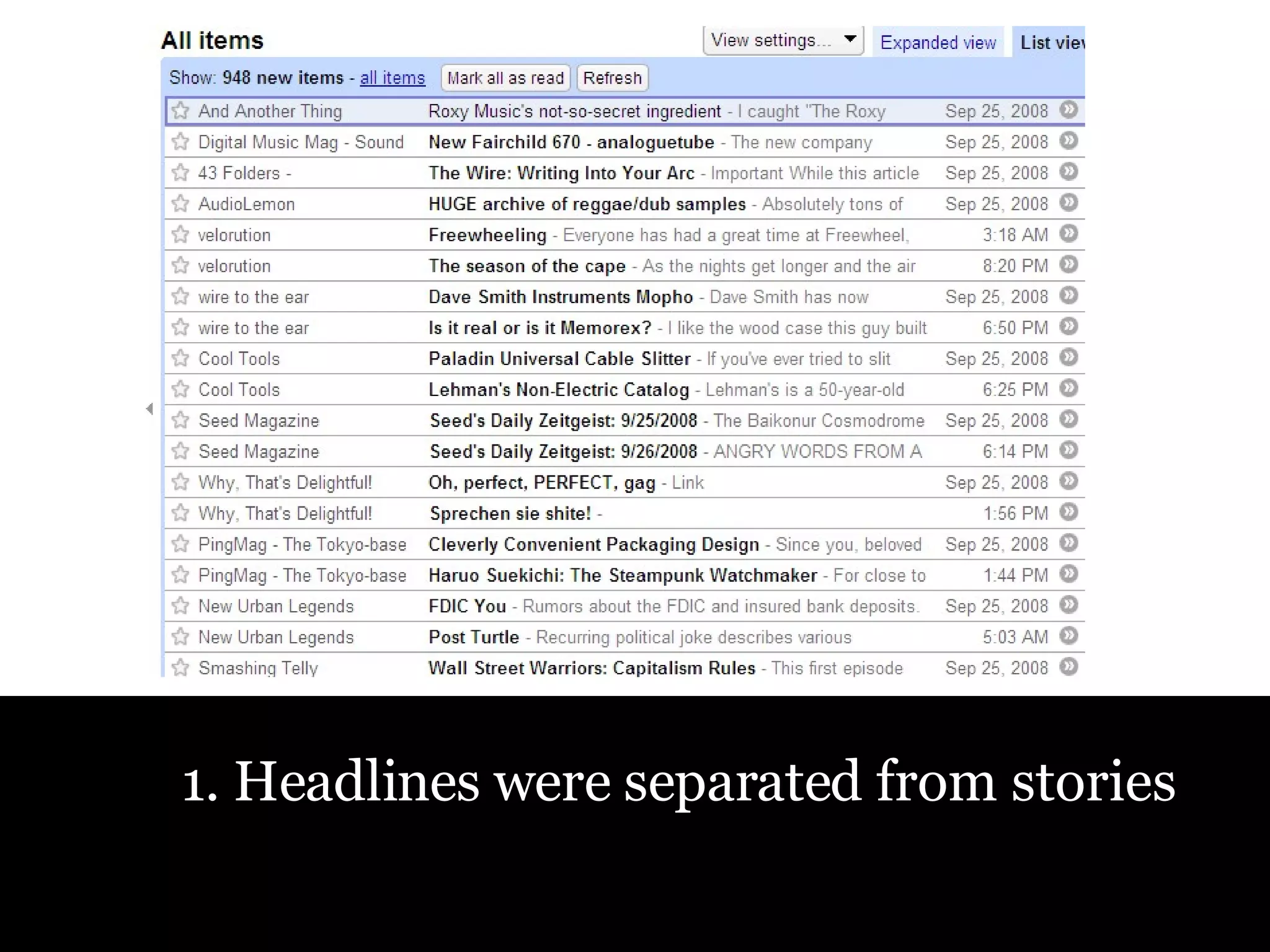
Task: Star the Seed's Daily Zeitgeist 9/25/2008 item
Action: click(180, 420)
